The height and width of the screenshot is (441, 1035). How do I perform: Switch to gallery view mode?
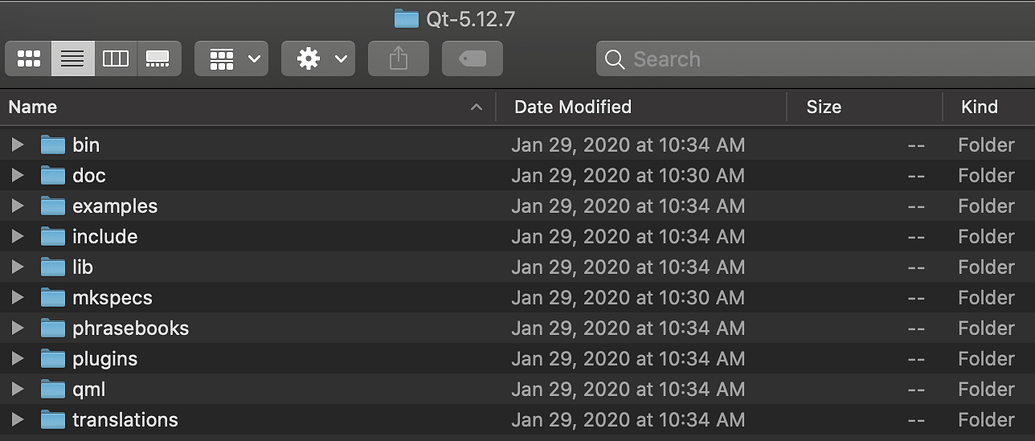click(x=158, y=59)
